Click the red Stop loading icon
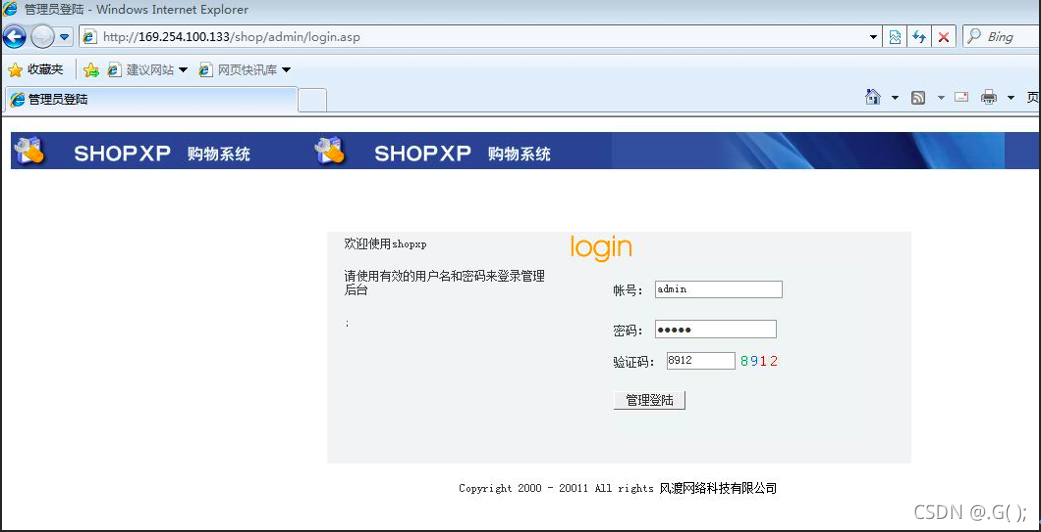 point(943,37)
